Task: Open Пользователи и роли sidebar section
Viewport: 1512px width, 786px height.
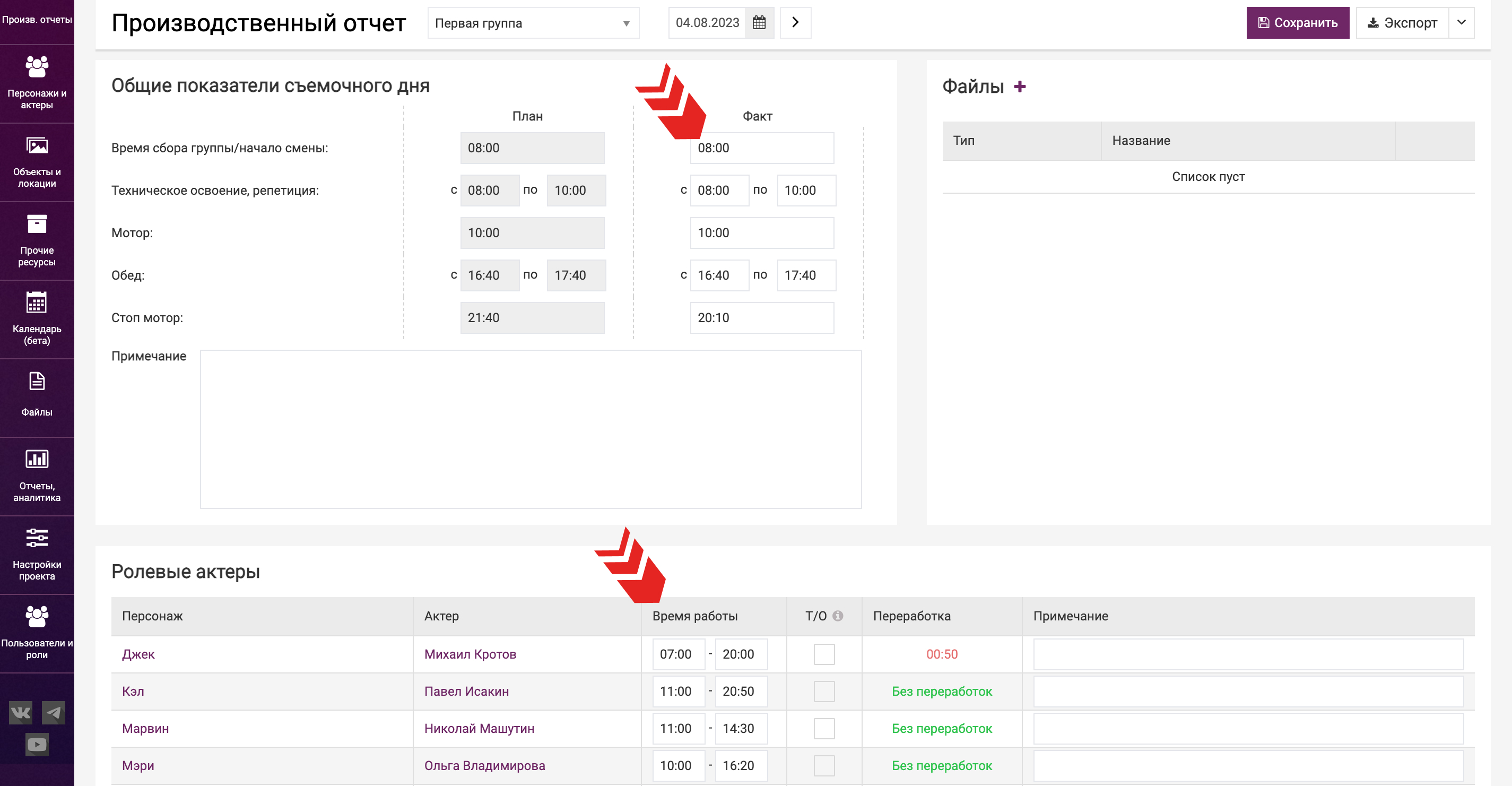Action: [37, 634]
